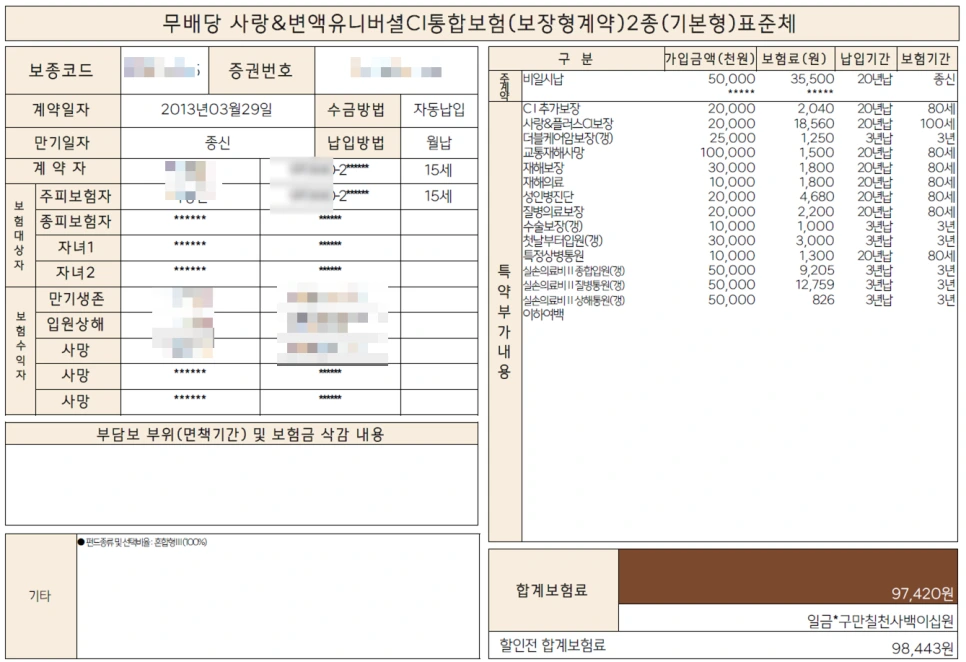Select the 자동납입 payment collection value

click(440, 110)
